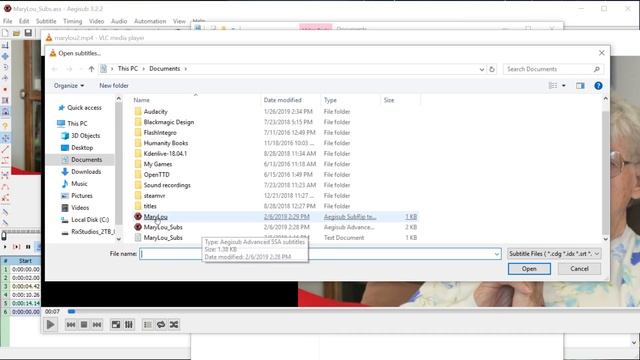The image size is (640, 360).
Task: Click the VLC seek bar handle
Action: coord(71,311)
